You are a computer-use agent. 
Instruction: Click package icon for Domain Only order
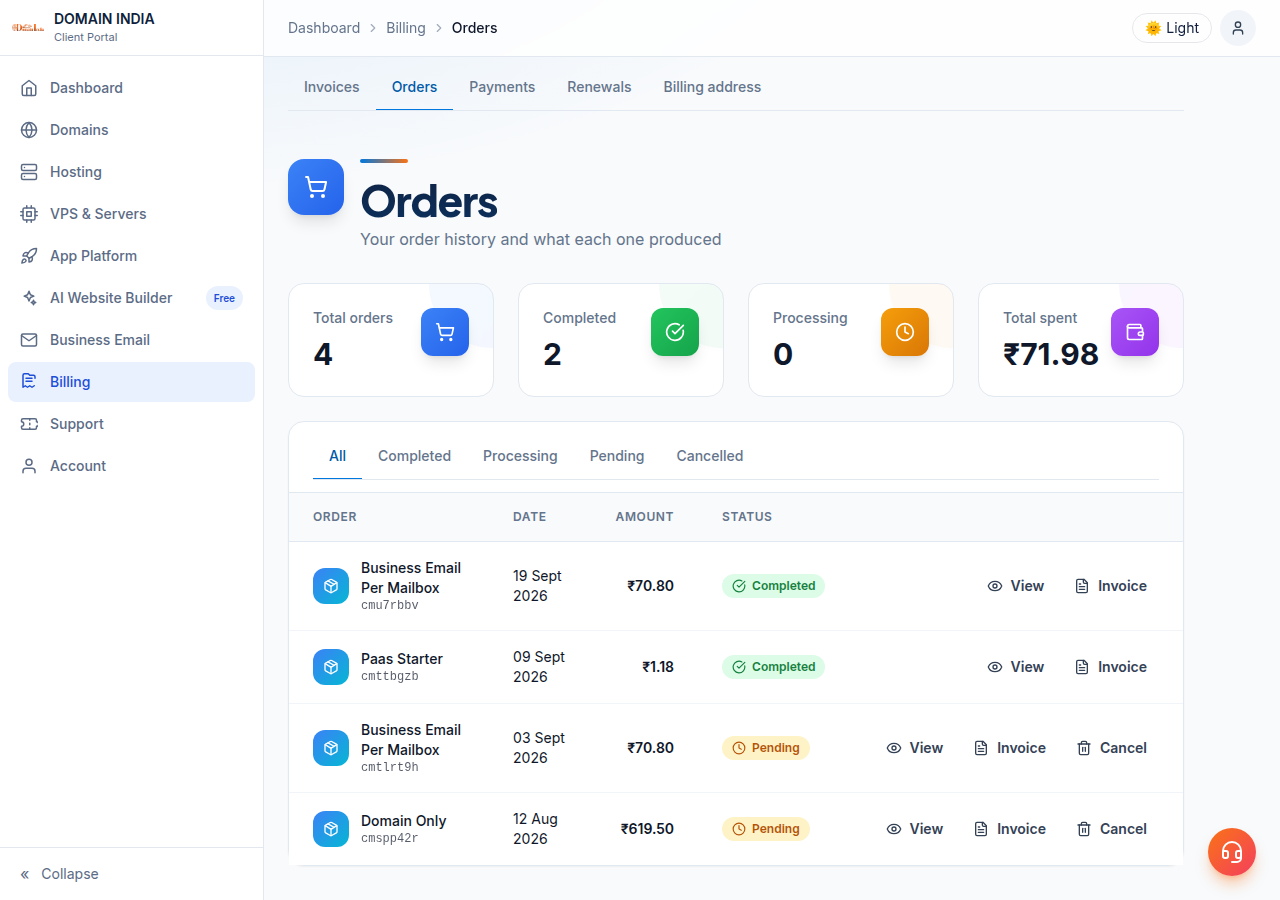[331, 829]
